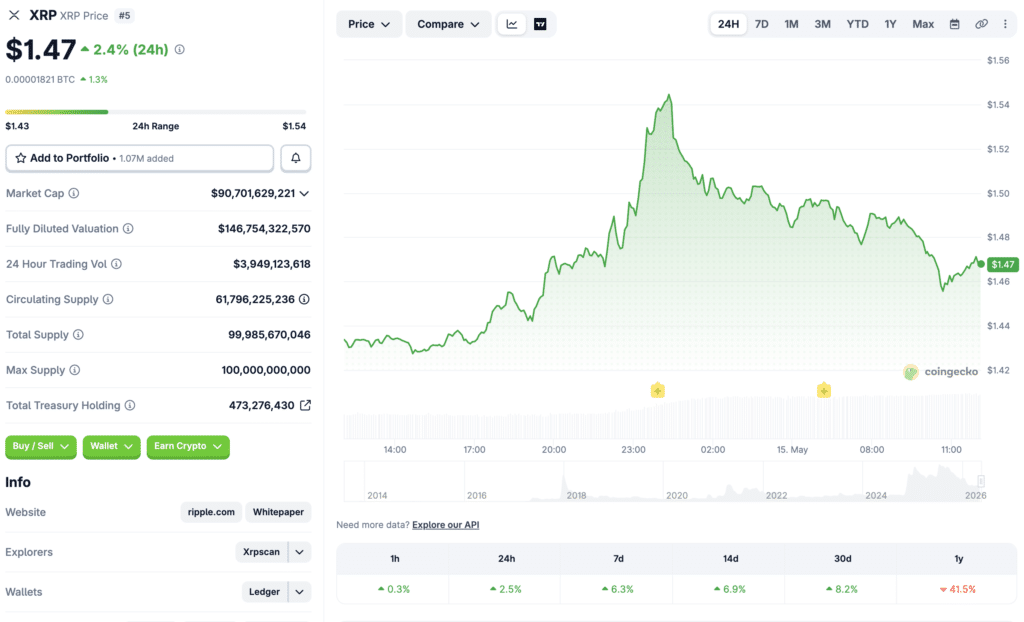Open the Compare dropdown
This screenshot has height=622, width=1024.
[448, 24]
